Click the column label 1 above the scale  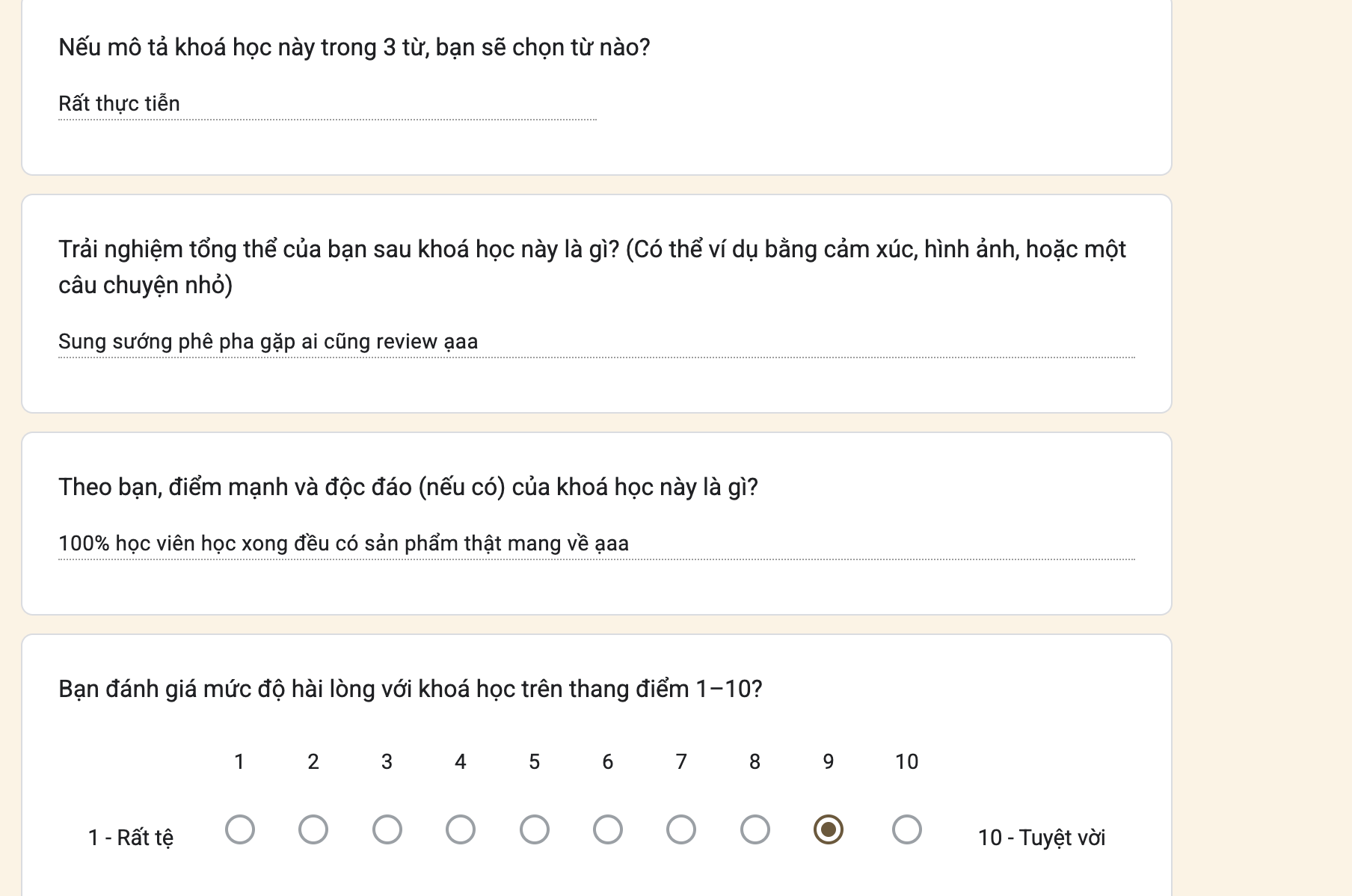[x=239, y=761]
